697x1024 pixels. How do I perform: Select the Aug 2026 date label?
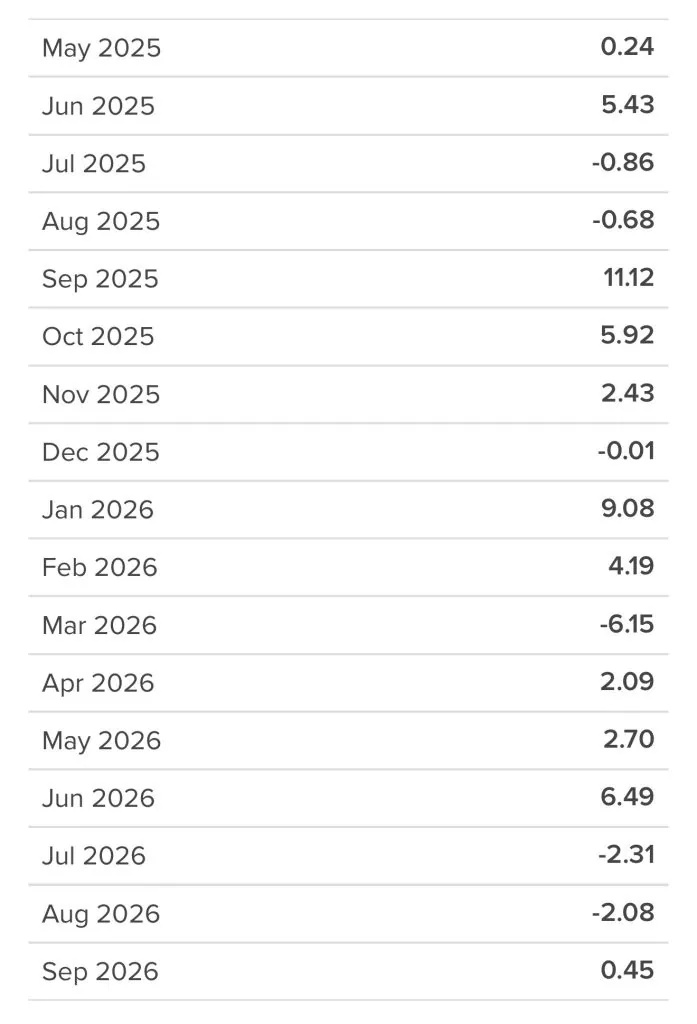click(x=101, y=914)
